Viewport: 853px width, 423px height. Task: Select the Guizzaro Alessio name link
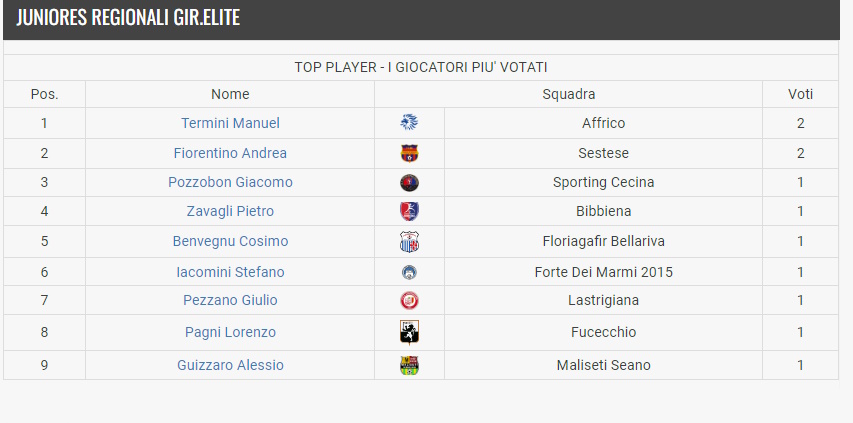[x=230, y=365]
